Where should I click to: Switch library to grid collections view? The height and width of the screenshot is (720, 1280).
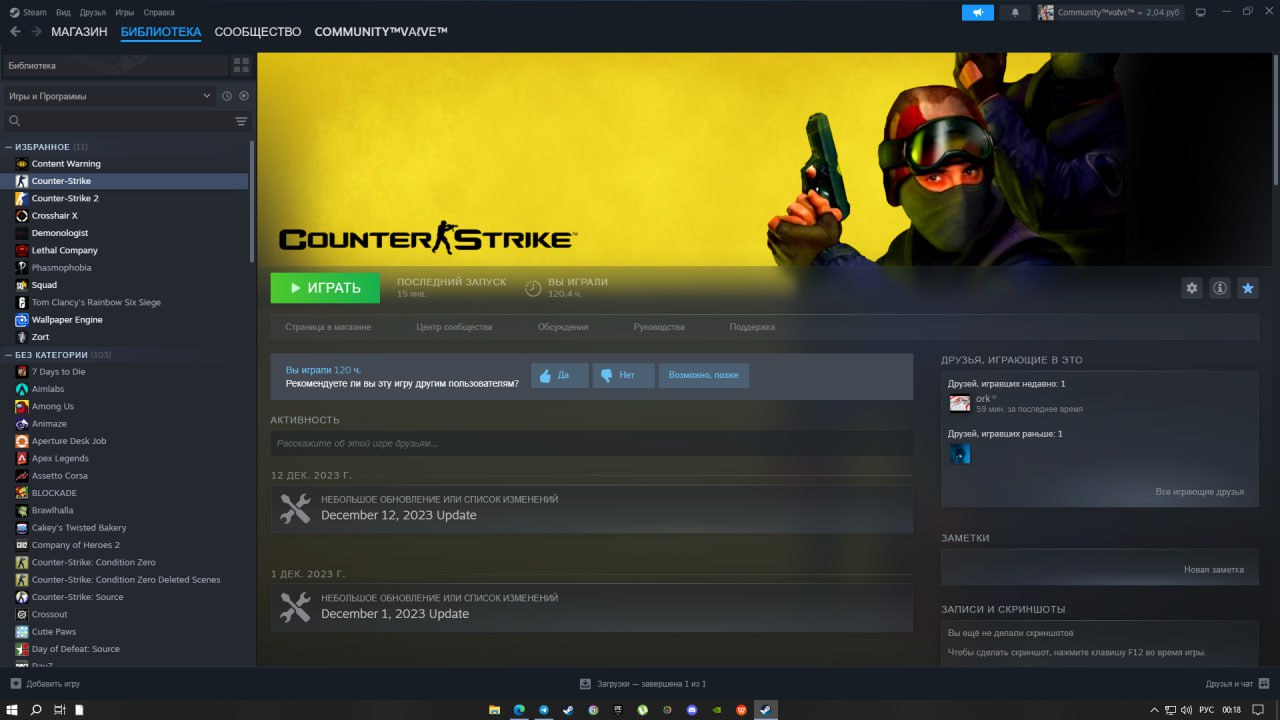(241, 65)
